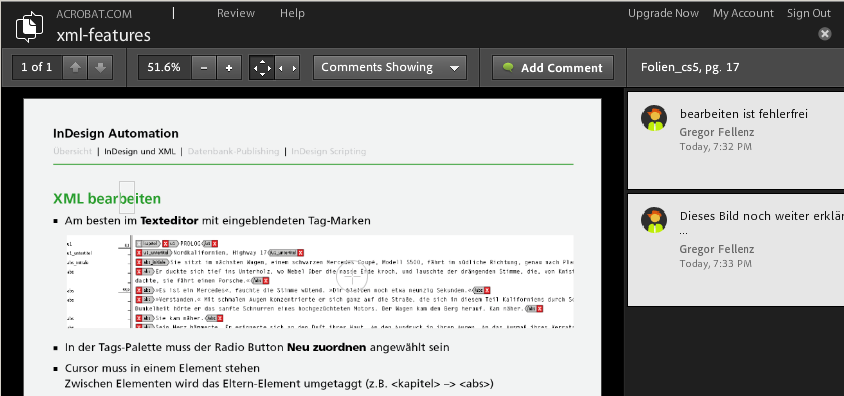Image resolution: width=844 pixels, height=396 pixels.
Task: Close the viewer with the X icon
Action: click(825, 34)
